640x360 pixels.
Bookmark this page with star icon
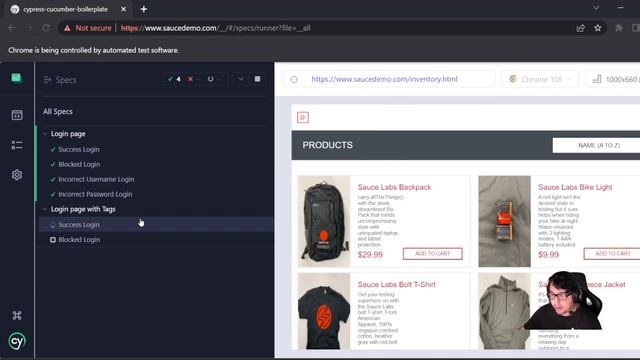[598, 28]
